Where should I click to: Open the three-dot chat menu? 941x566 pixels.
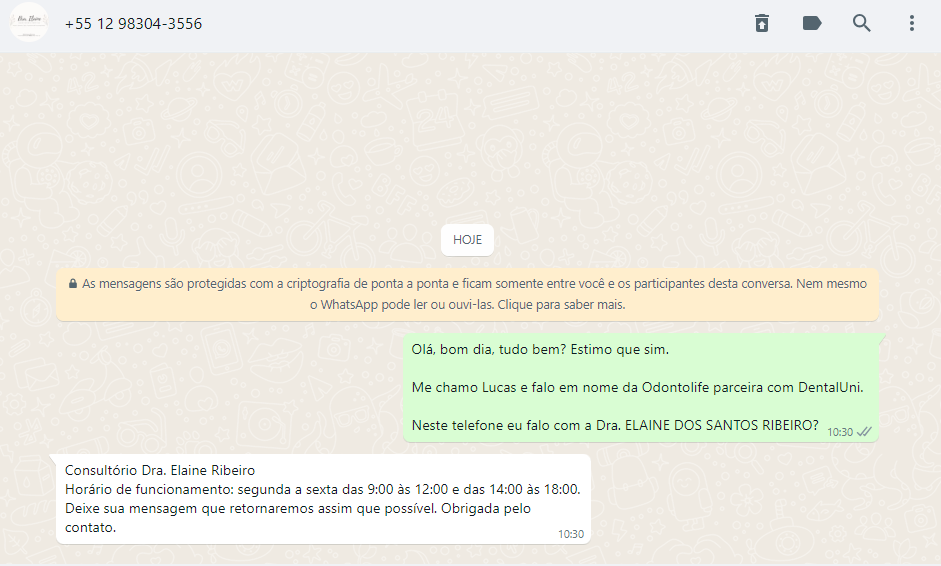[x=912, y=23]
